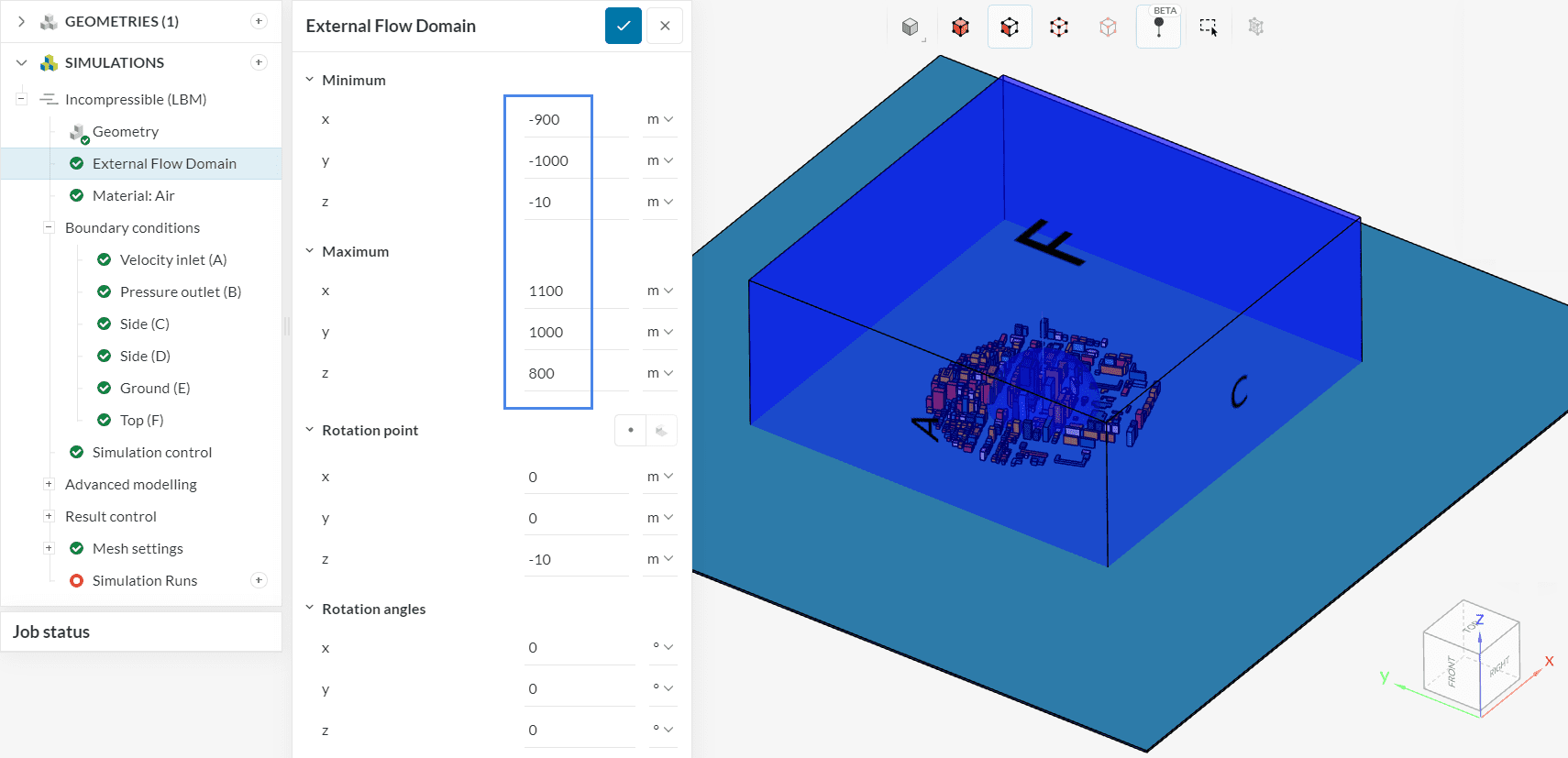The image size is (1568, 758).
Task: Expand the GEOMETRIES (1) section
Action: [x=21, y=21]
